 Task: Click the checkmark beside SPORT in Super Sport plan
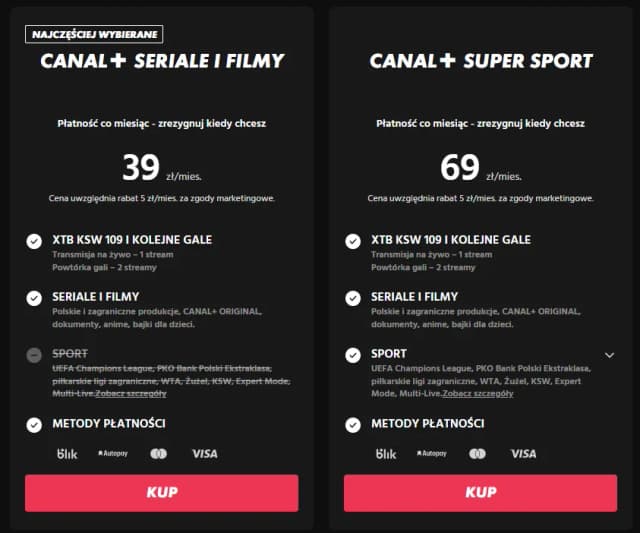point(354,355)
